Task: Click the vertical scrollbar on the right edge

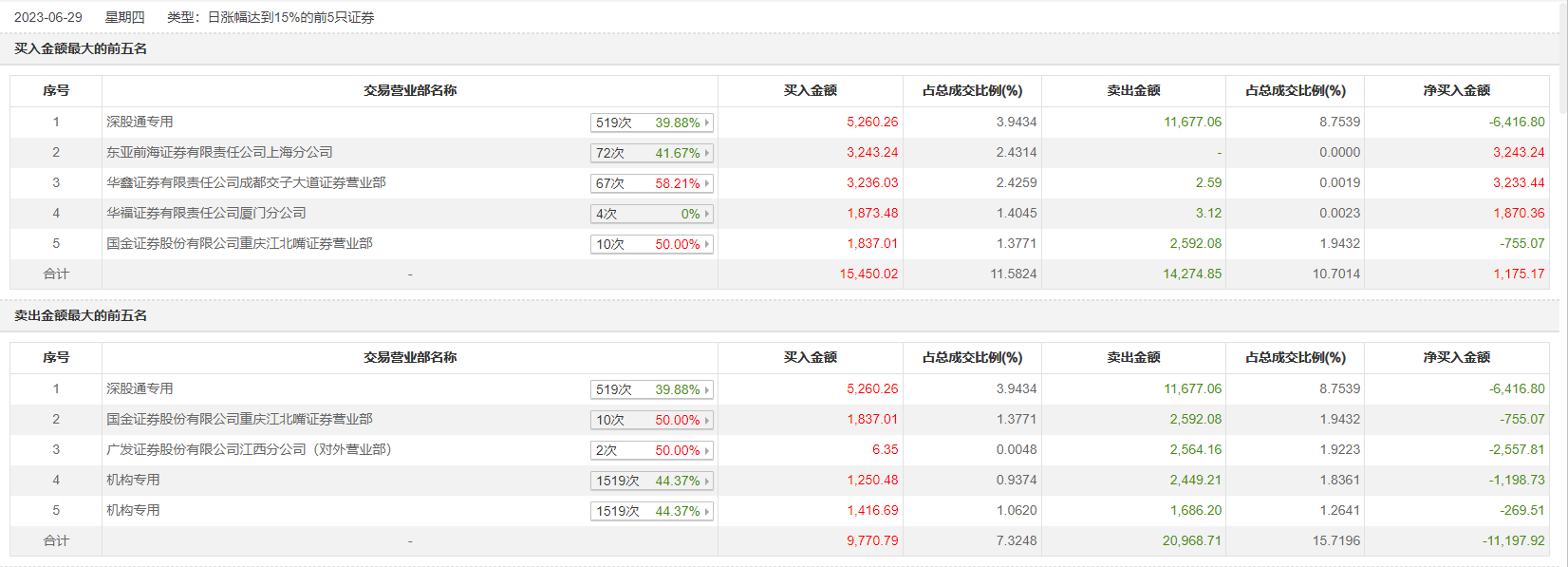Action: 1563,57
